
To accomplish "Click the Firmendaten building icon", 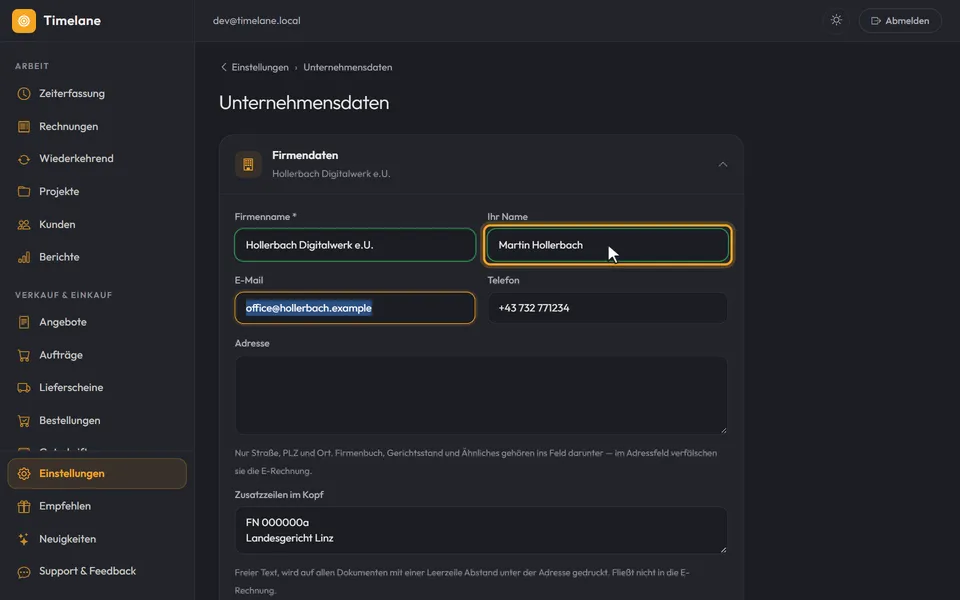I will [x=249, y=164].
